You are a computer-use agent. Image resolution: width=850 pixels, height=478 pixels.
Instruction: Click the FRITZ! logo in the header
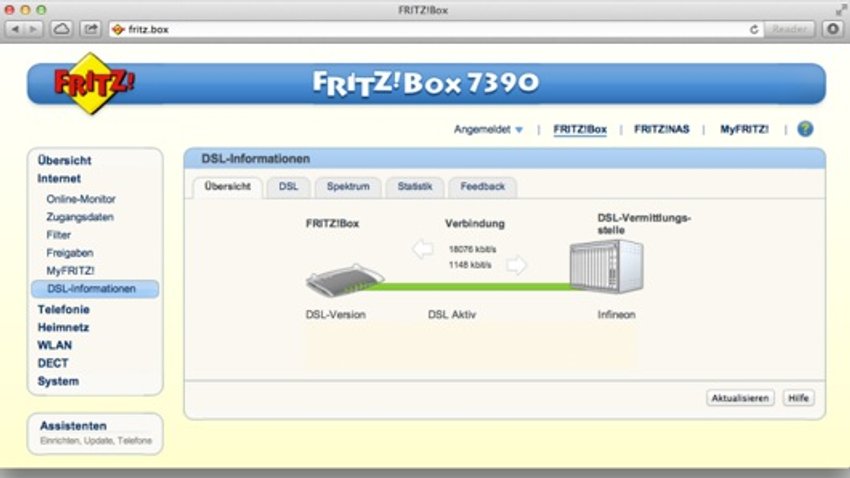(93, 84)
